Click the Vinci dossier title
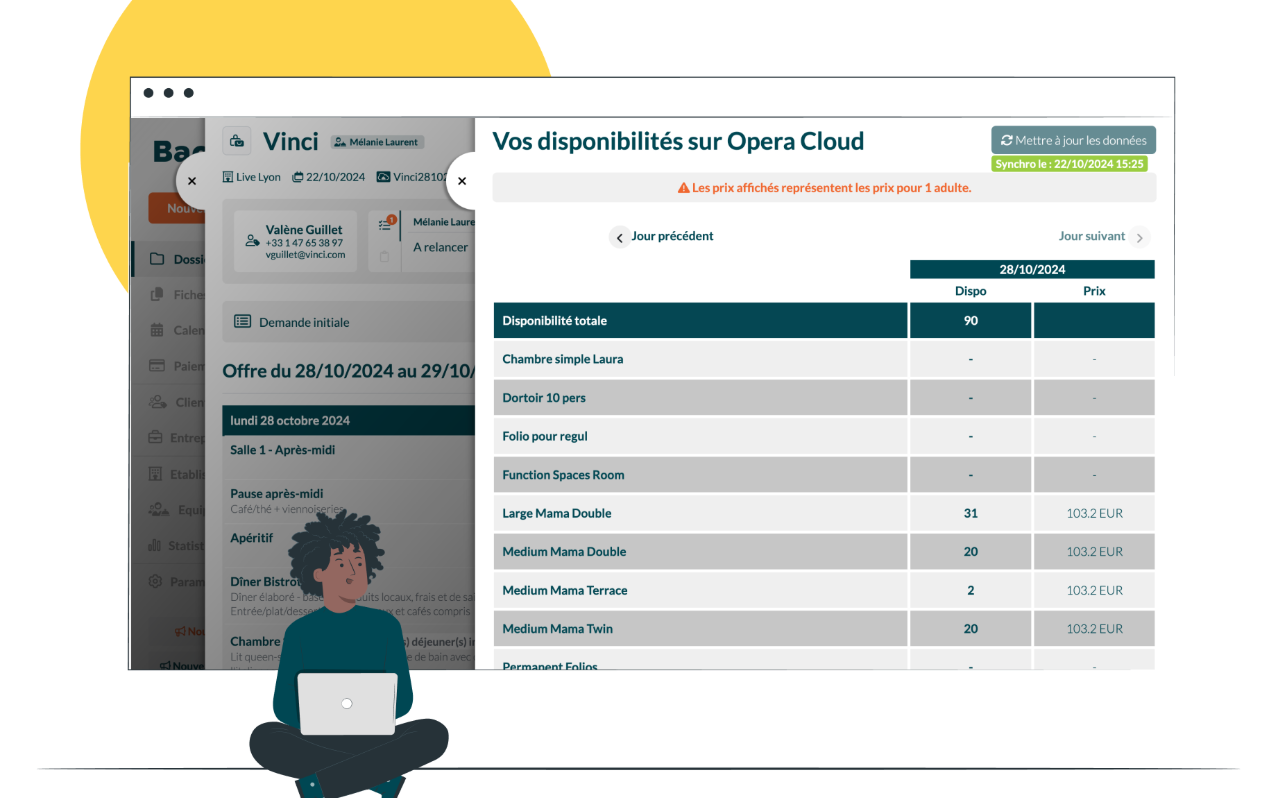This screenshot has width=1278, height=798. [x=291, y=142]
